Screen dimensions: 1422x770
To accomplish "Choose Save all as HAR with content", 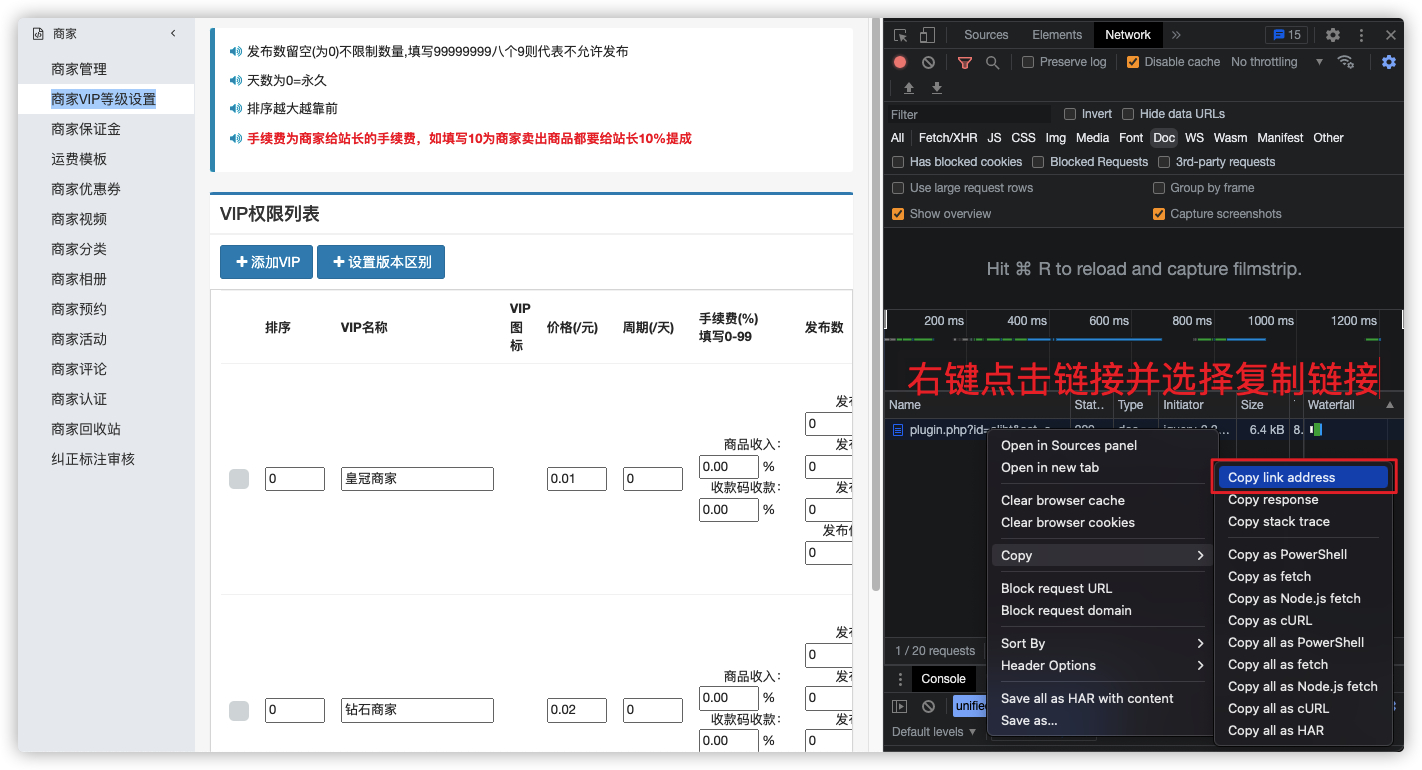I will (x=1087, y=698).
